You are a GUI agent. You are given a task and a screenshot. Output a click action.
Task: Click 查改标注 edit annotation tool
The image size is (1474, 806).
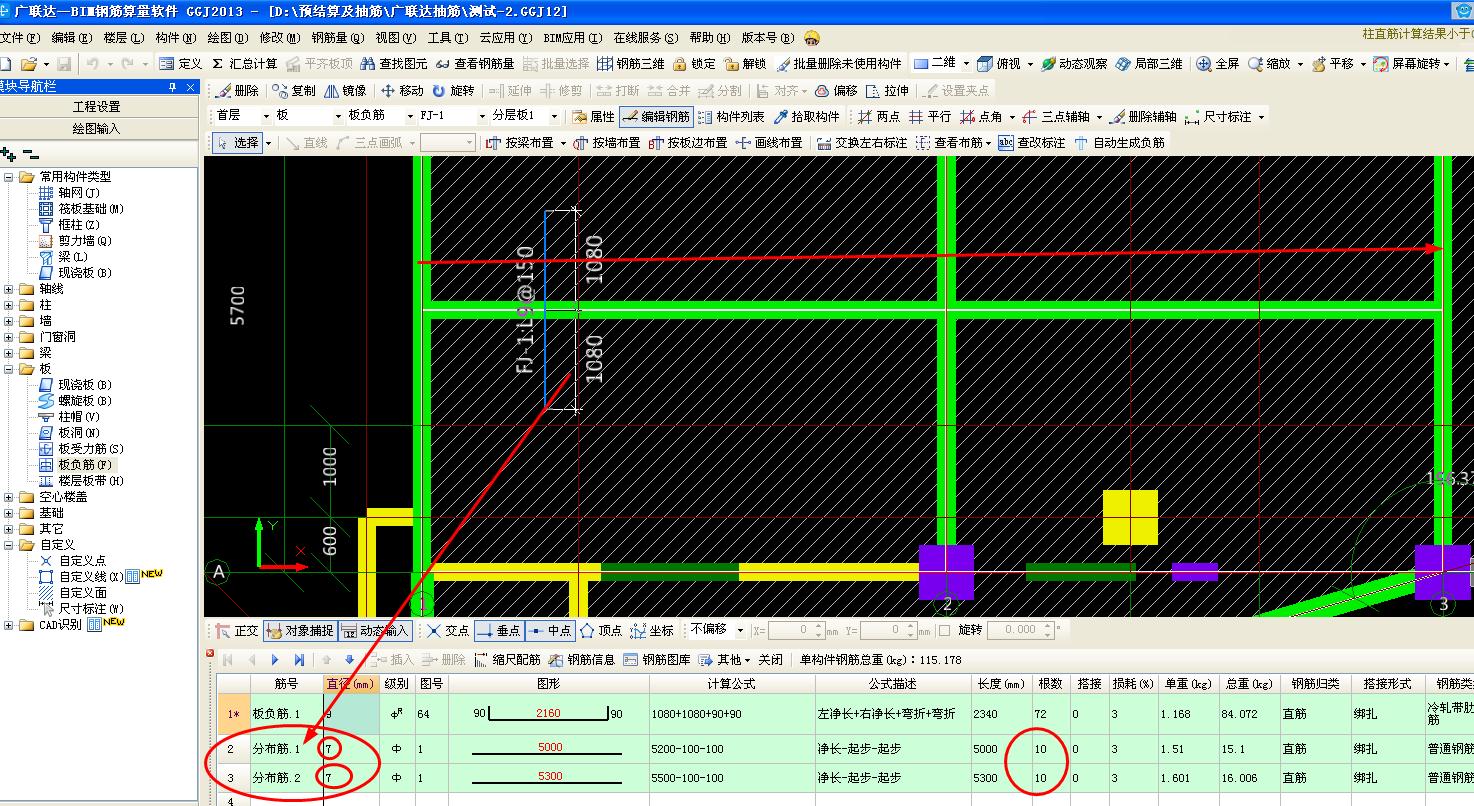(1032, 143)
